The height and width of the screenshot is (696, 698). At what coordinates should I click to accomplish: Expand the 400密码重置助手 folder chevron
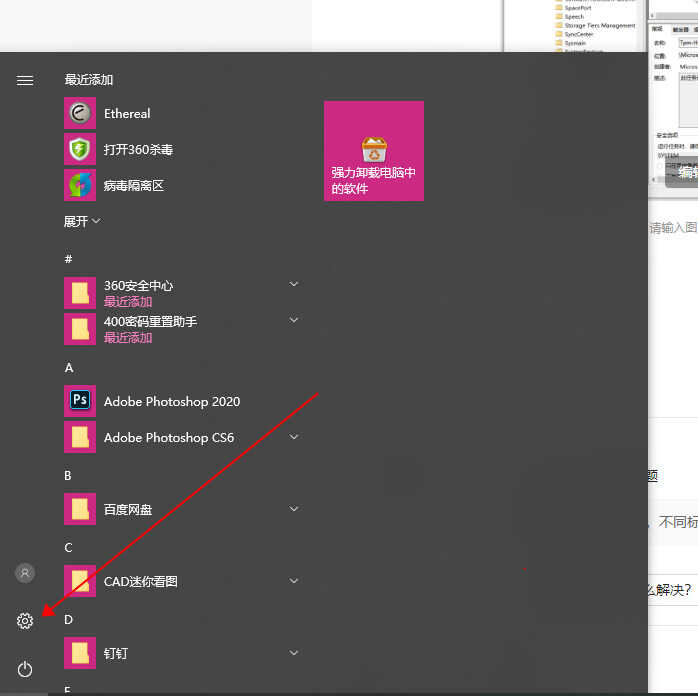[x=294, y=321]
